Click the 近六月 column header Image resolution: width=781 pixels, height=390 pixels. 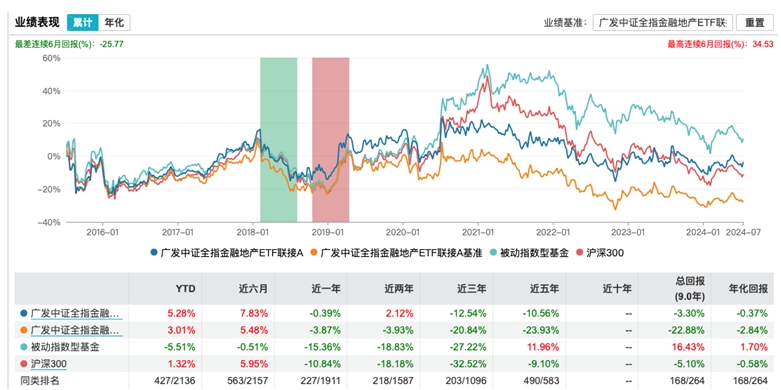(x=258, y=288)
